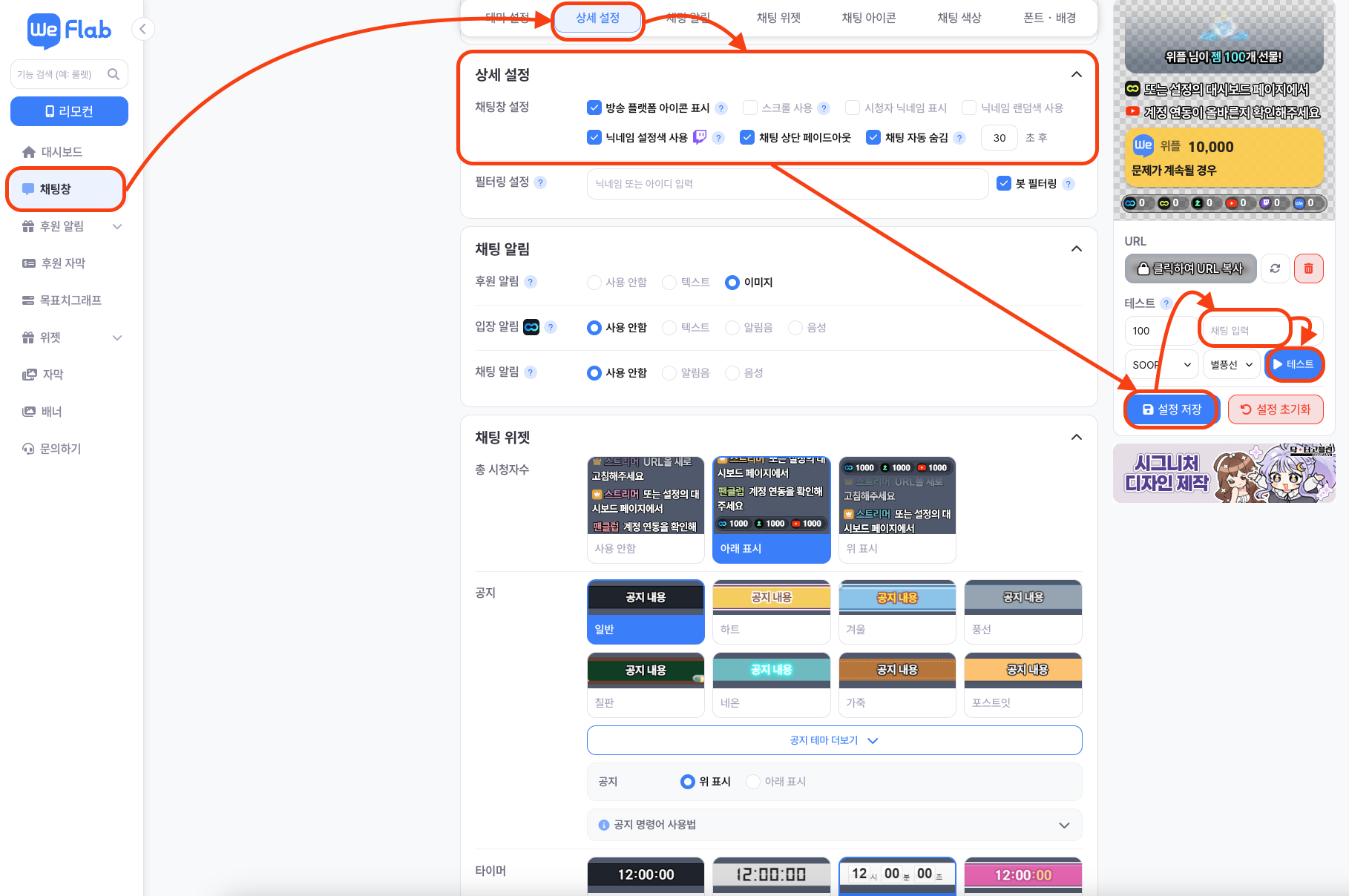Expand the 후원 알림 sidebar submenu chevron
Screen dimensions: 1349x896
(117, 226)
